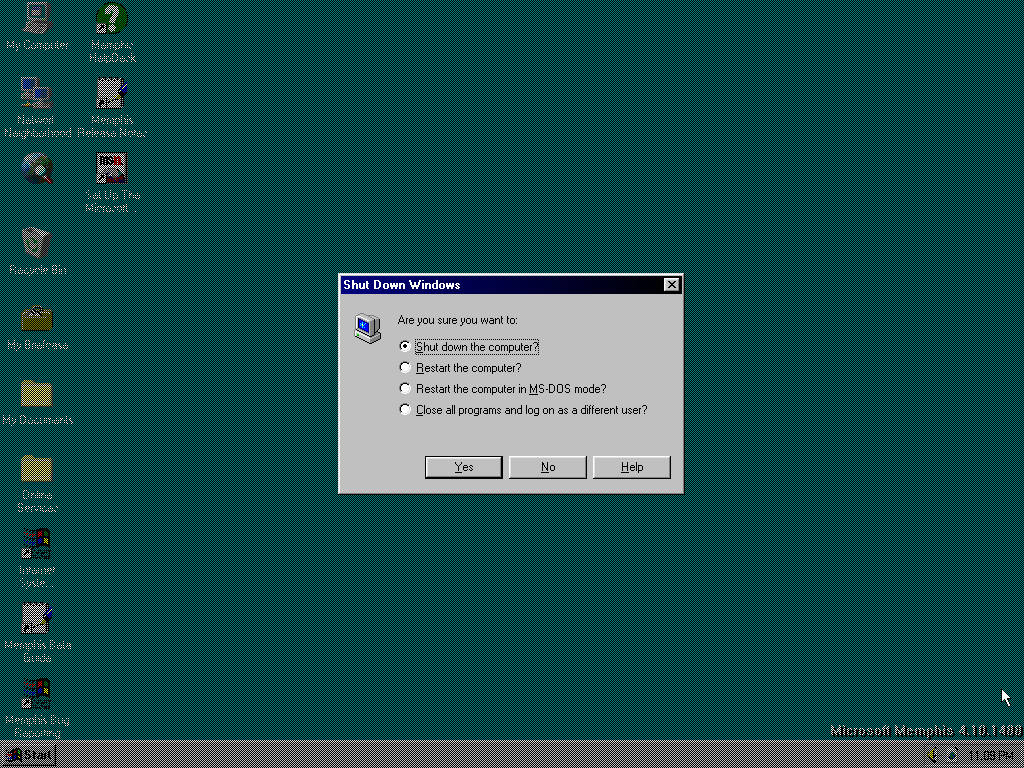1024x768 pixels.
Task: Select the My Computer desktop icon
Action: coord(37,20)
